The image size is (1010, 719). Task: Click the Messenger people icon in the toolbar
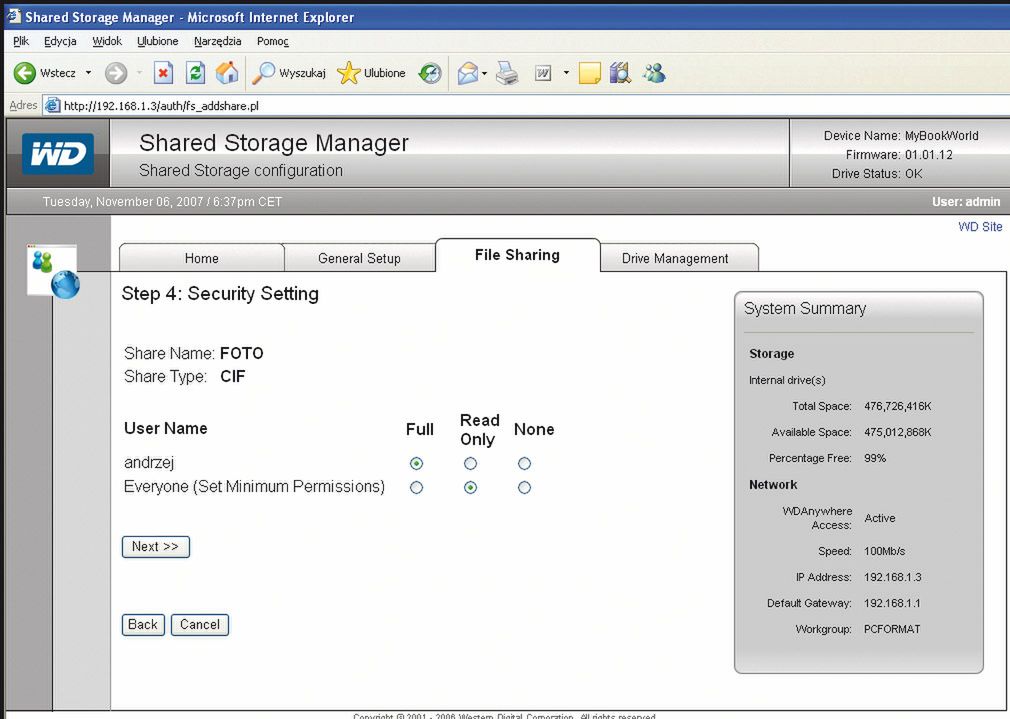point(654,73)
